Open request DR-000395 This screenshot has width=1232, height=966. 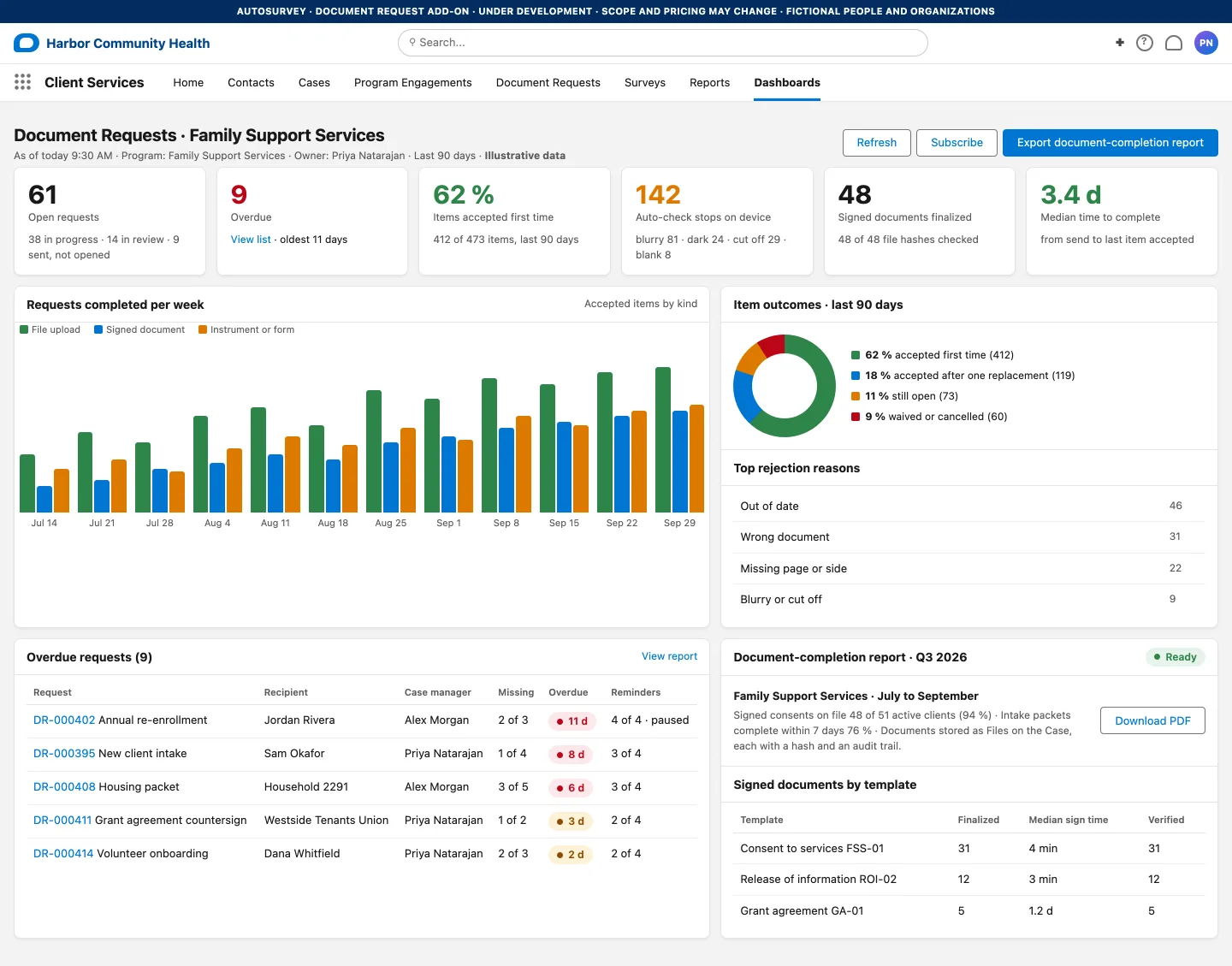[64, 754]
